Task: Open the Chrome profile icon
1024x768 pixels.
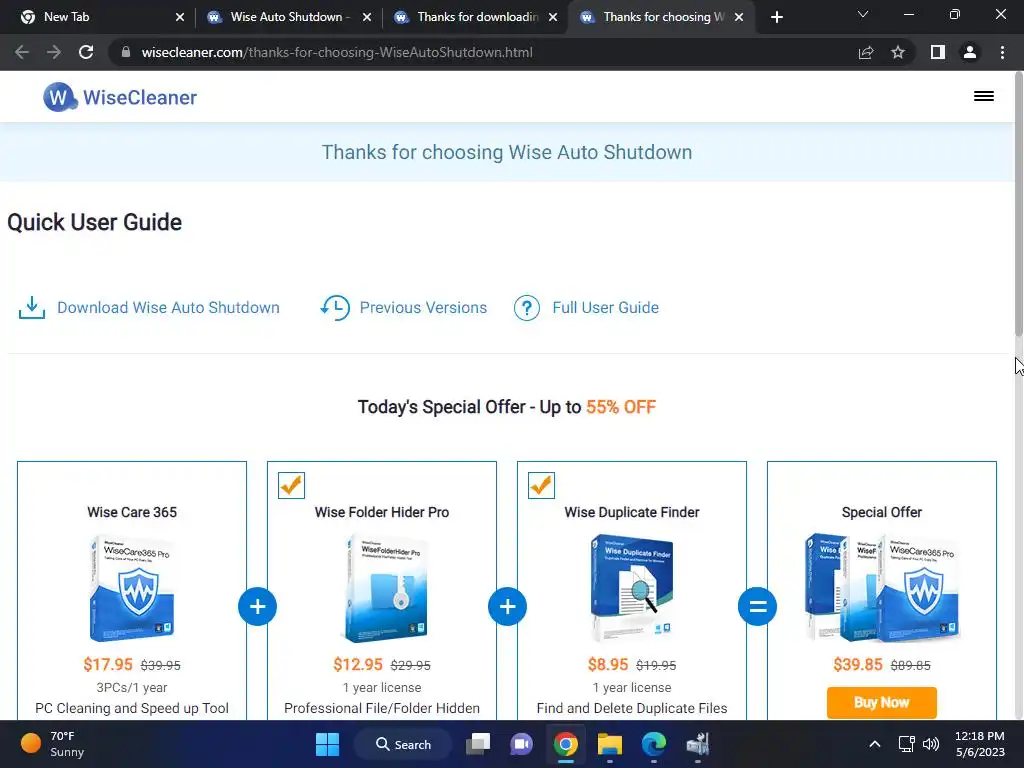Action: point(970,52)
